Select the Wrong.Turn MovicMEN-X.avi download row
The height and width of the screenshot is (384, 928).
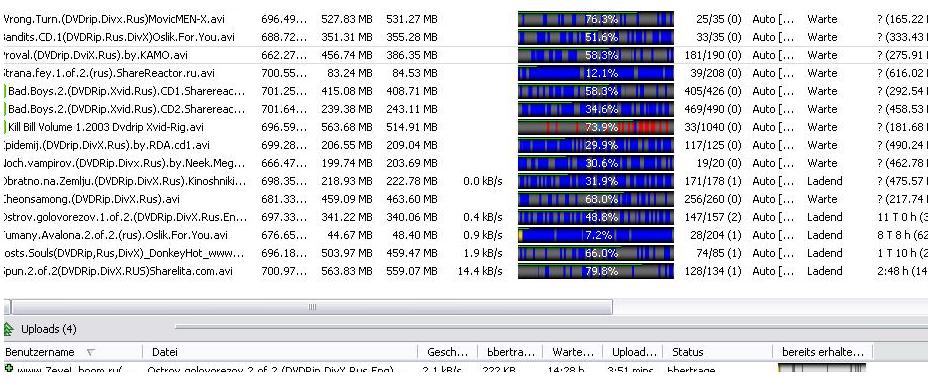click(464, 19)
